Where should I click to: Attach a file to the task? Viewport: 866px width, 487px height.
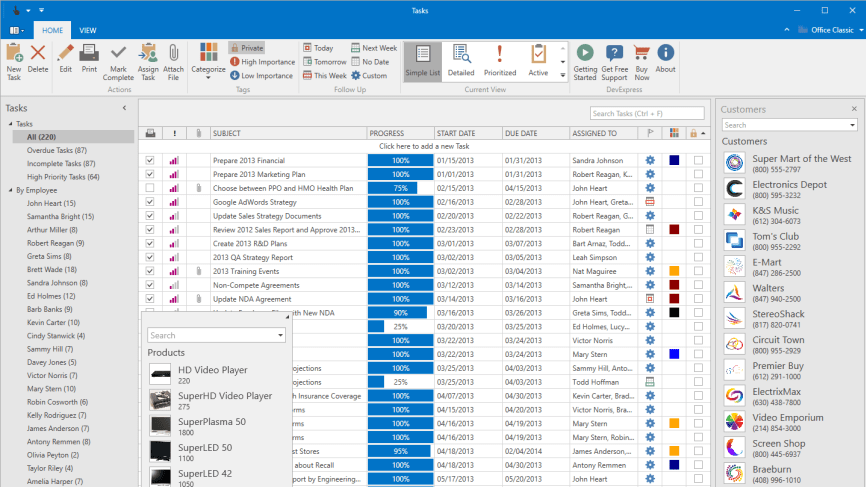(173, 62)
